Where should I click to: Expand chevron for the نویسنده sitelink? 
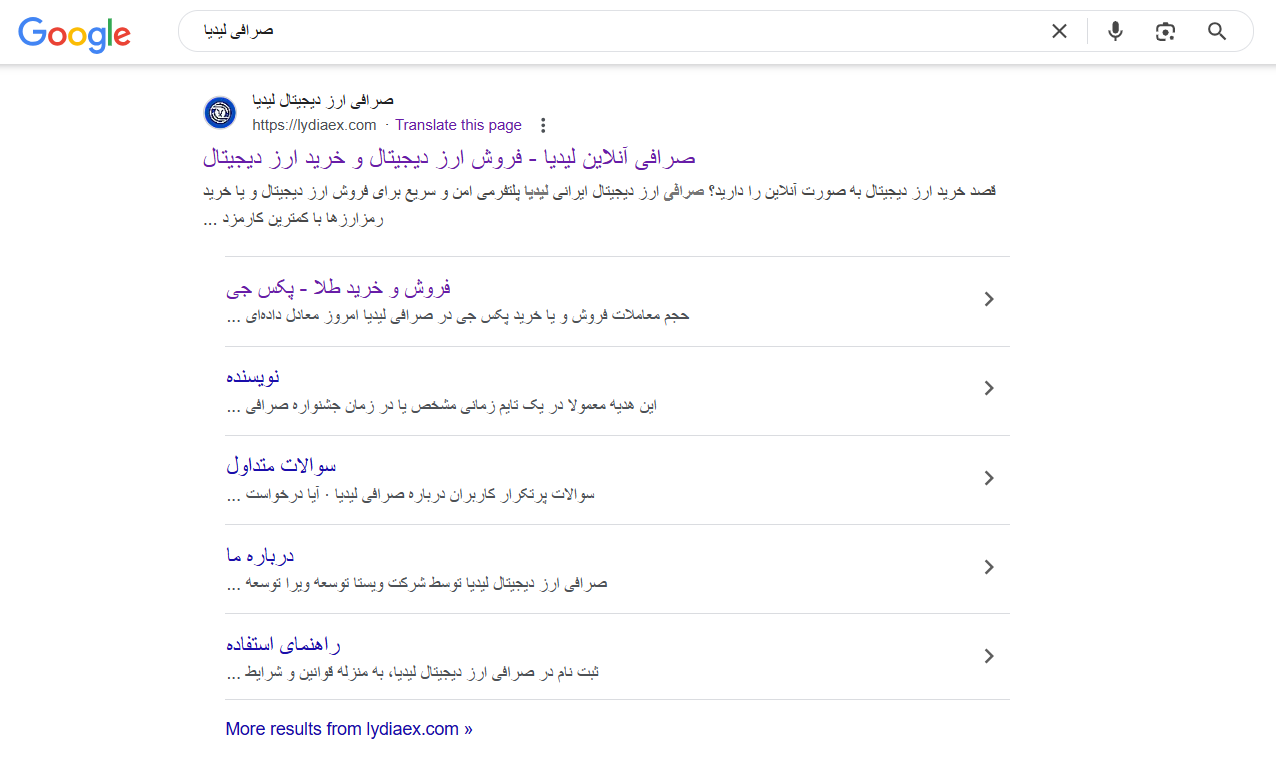coord(989,388)
